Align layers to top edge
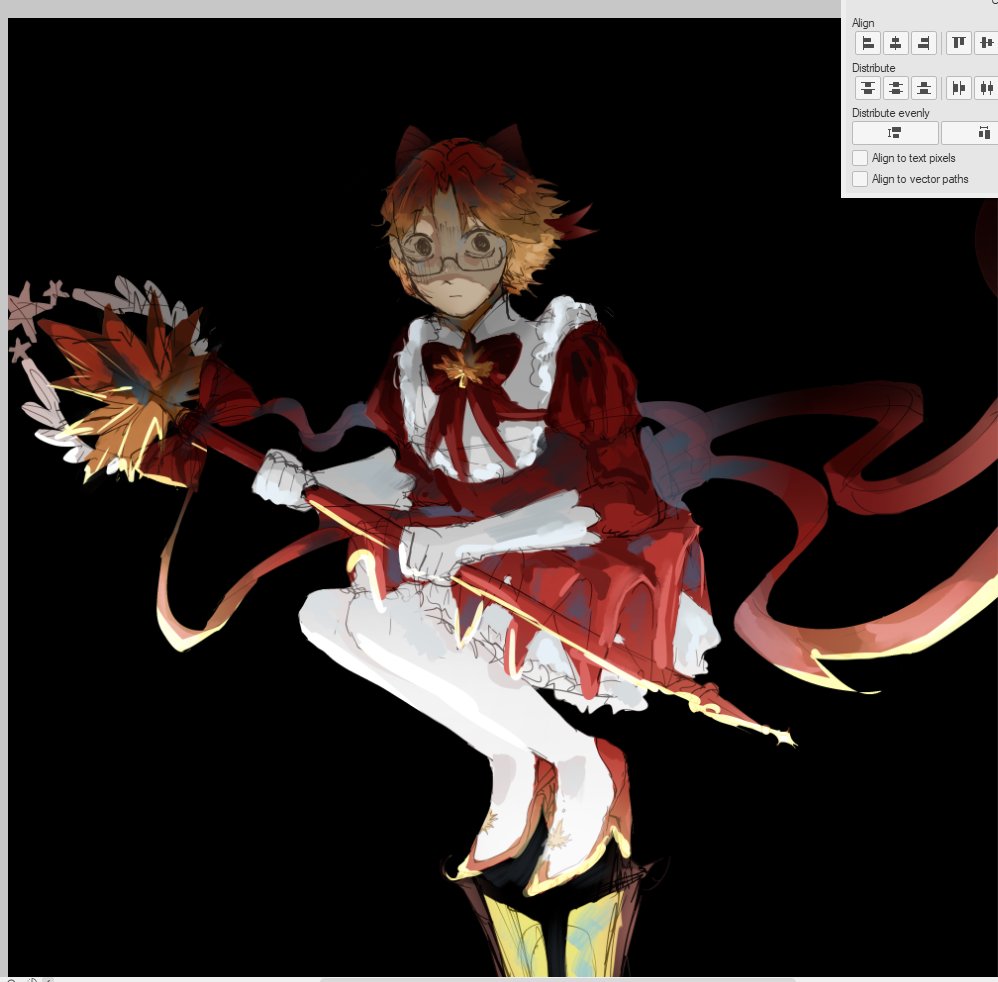998x982 pixels. [x=959, y=43]
